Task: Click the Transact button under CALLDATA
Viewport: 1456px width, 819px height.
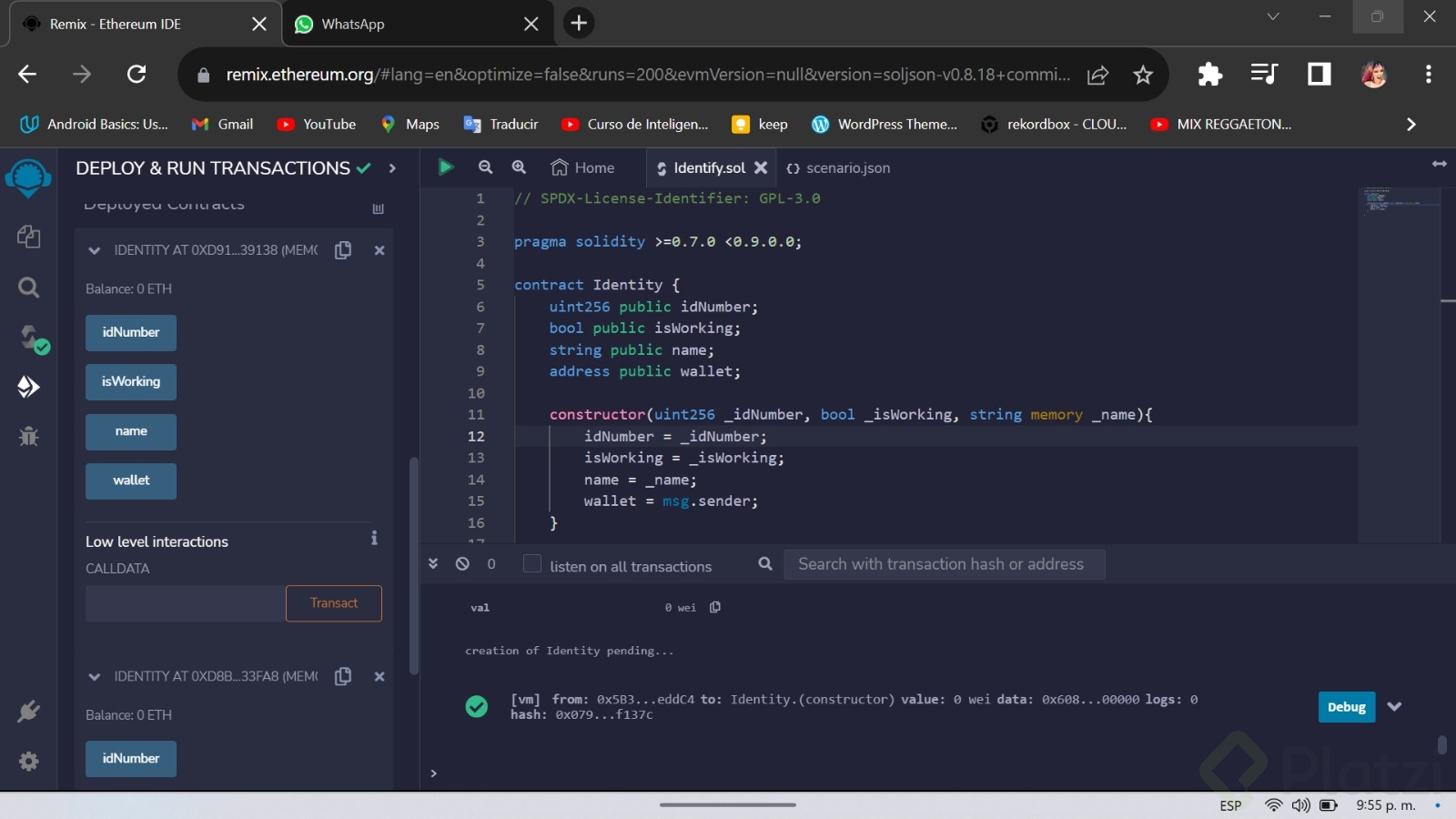Action: pos(333,603)
